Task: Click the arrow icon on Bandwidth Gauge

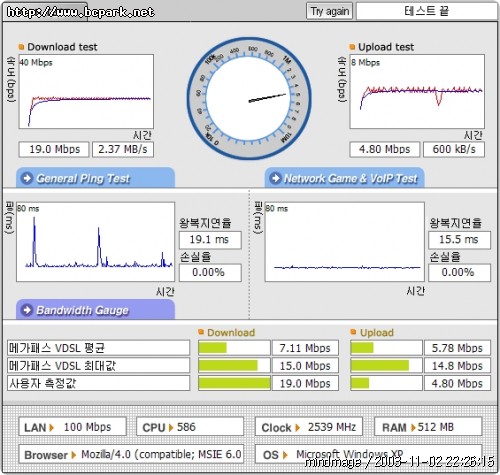Action: tap(27, 310)
